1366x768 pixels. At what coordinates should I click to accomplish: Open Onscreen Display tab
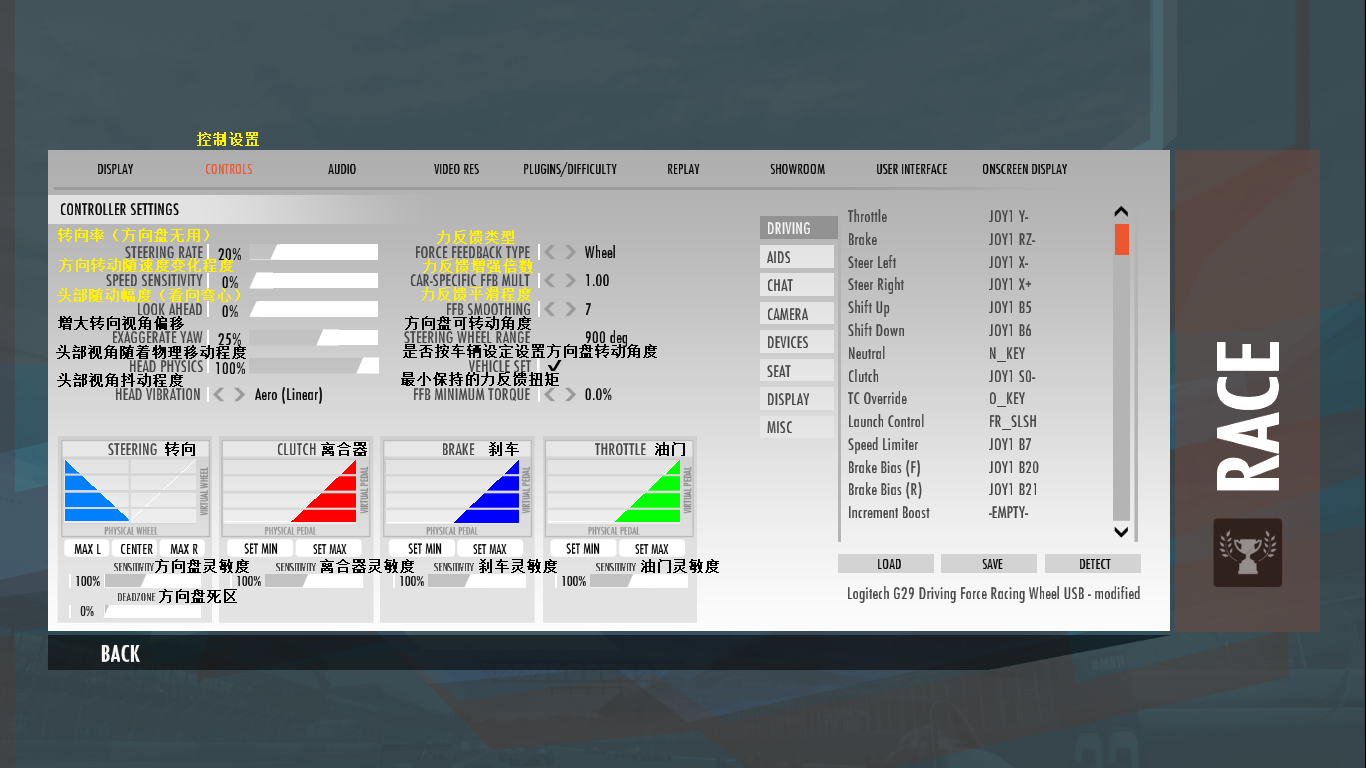1025,169
